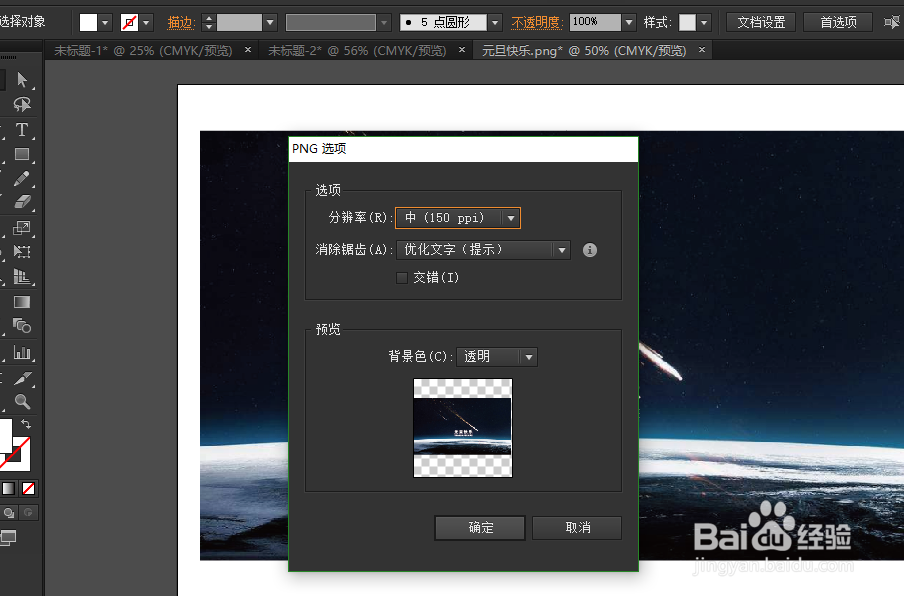This screenshot has width=904, height=596.
Task: Click the variable width profile field
Action: click(x=331, y=22)
